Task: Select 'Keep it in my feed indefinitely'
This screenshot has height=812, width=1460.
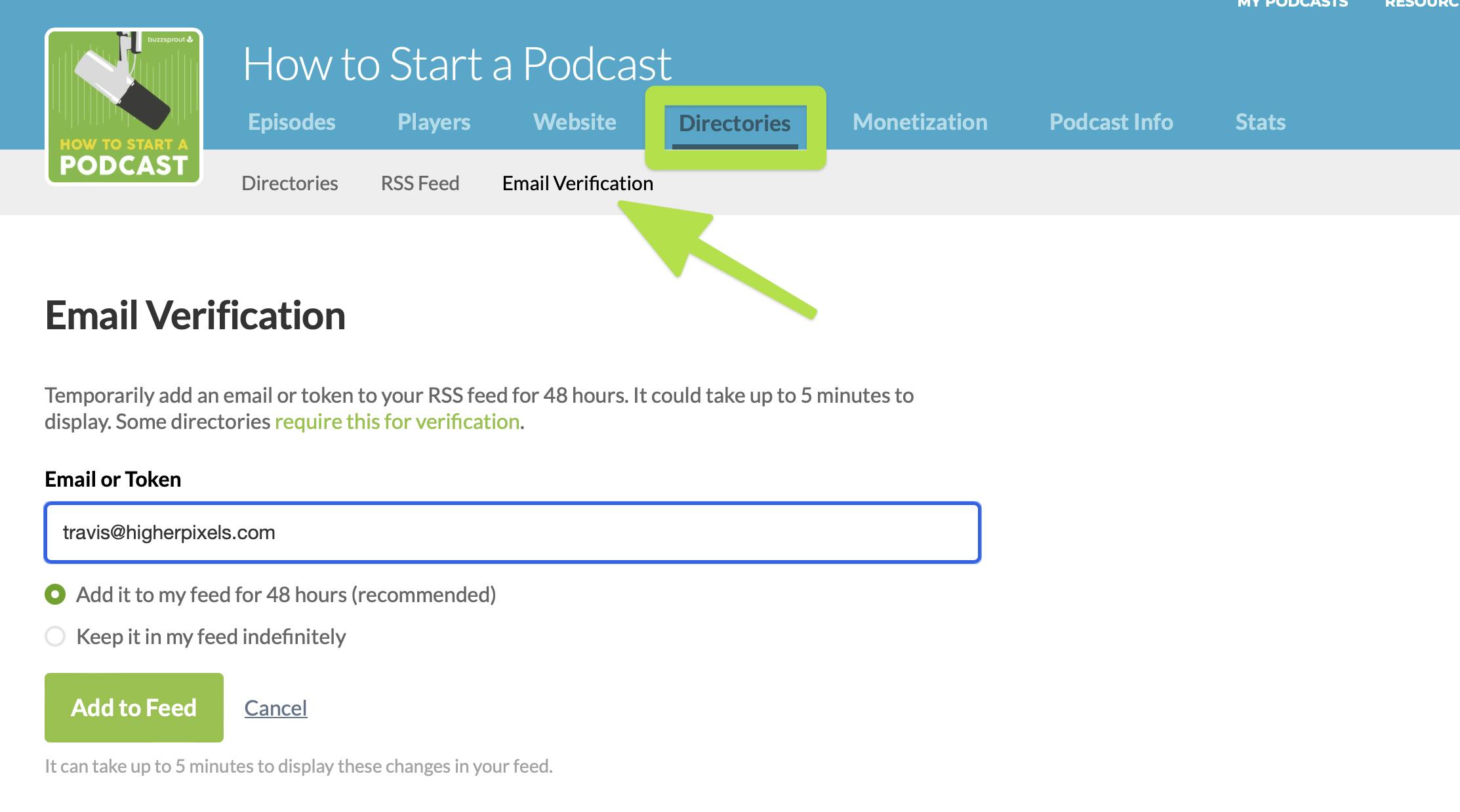Action: pos(55,635)
